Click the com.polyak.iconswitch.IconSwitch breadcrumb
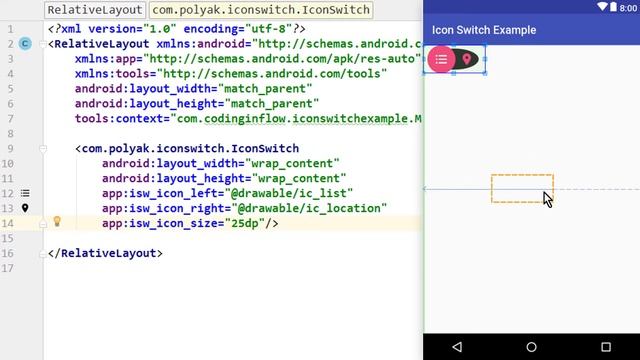The image size is (640, 360). (261, 10)
